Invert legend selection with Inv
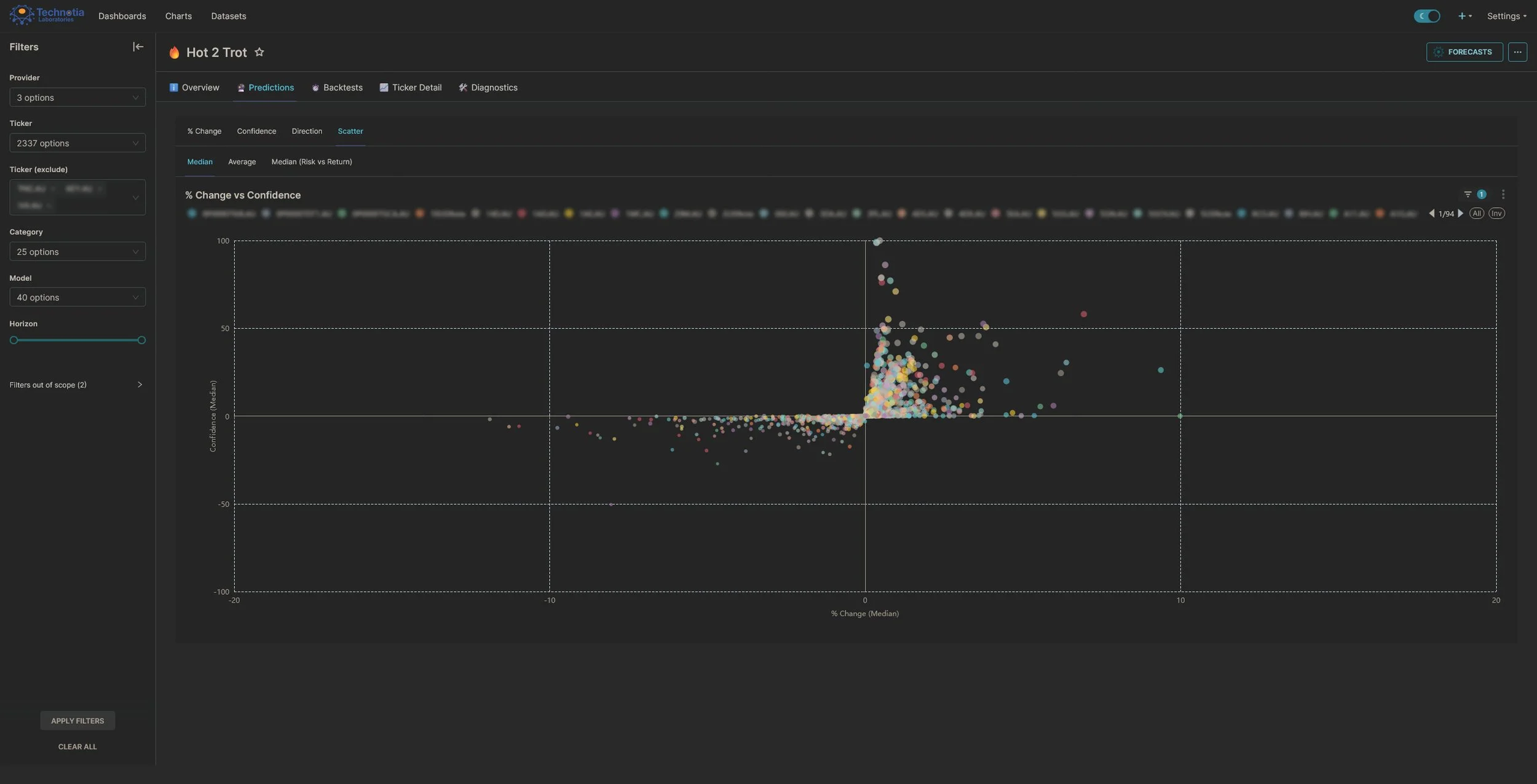This screenshot has height=784, width=1537. [1496, 213]
